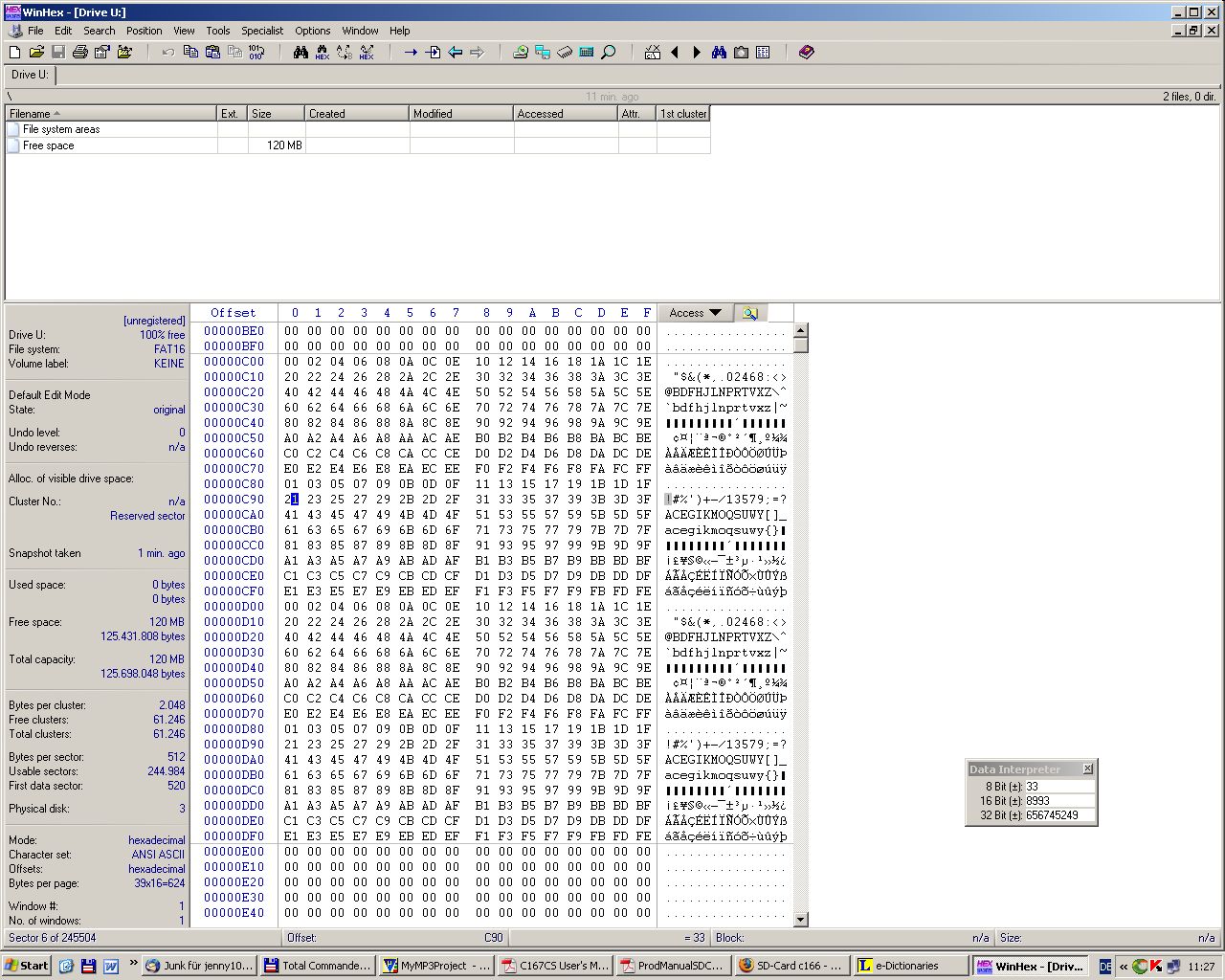Click the blue Back arrow icon

click(x=456, y=53)
